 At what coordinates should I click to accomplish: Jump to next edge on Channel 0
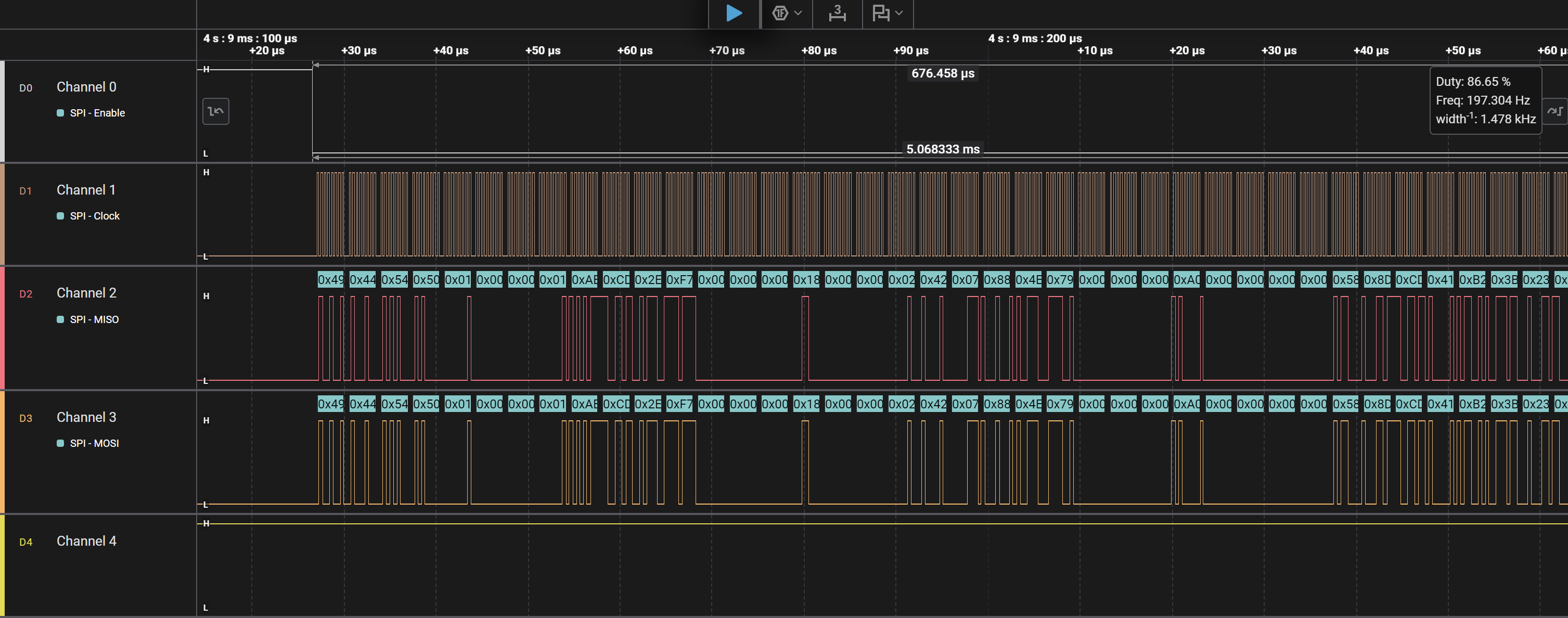(1554, 111)
